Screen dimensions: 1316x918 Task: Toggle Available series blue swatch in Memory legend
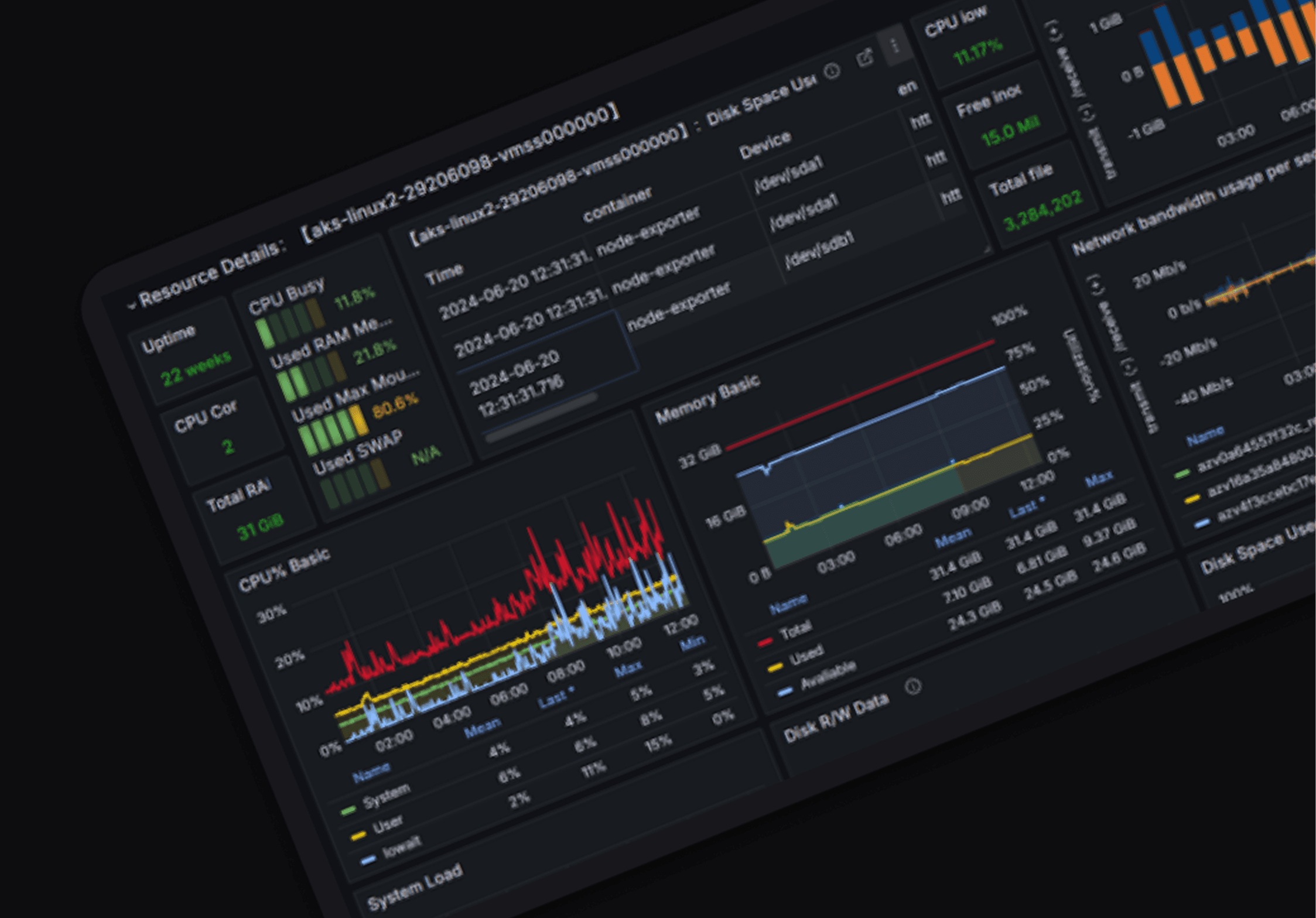point(785,692)
